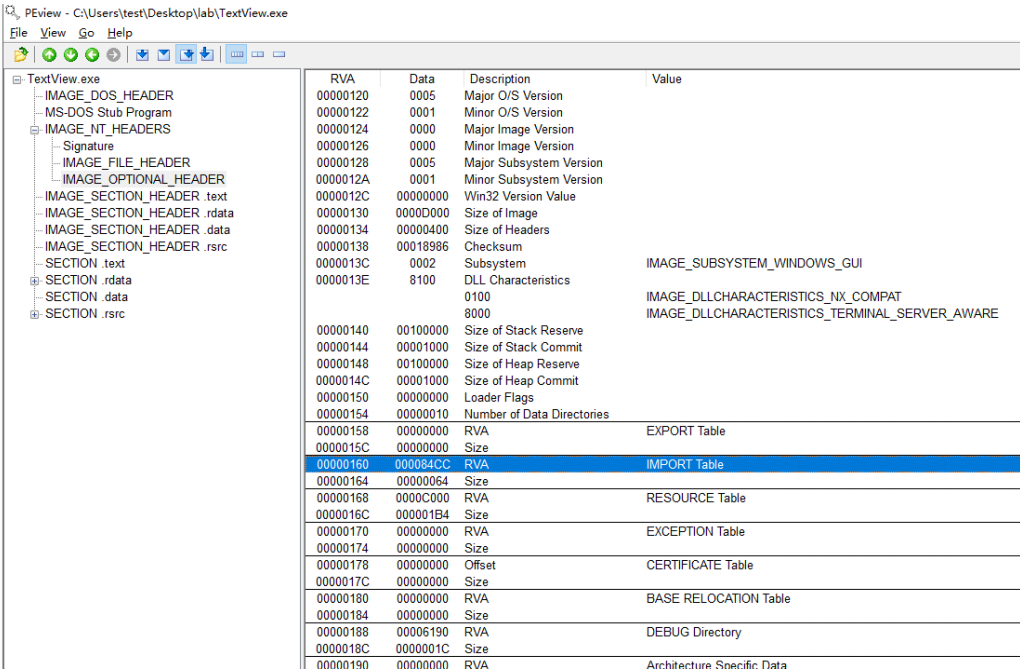
Task: Select the single-segment width toolbar icon
Action: click(279, 55)
